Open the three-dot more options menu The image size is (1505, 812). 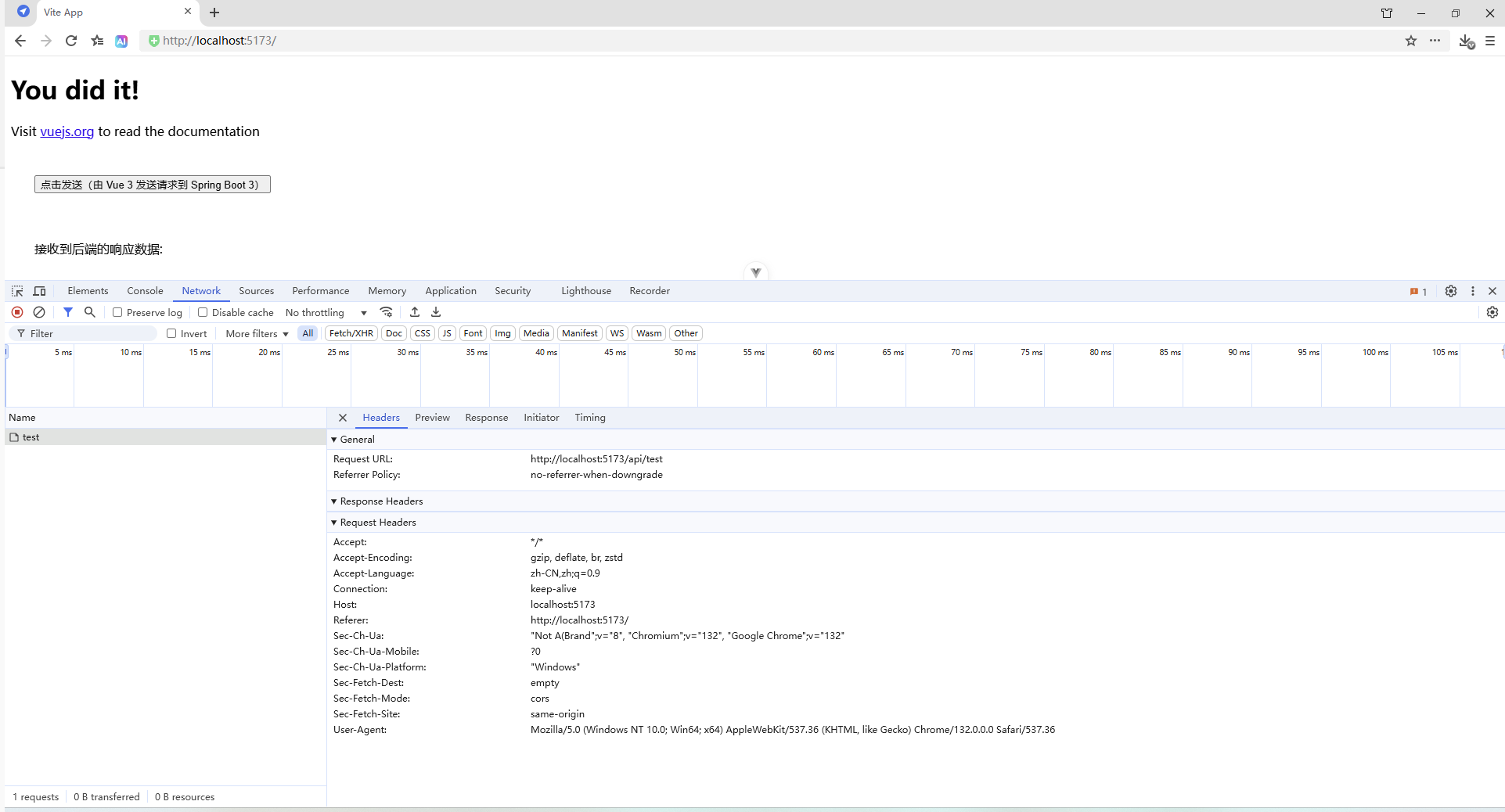(1435, 41)
